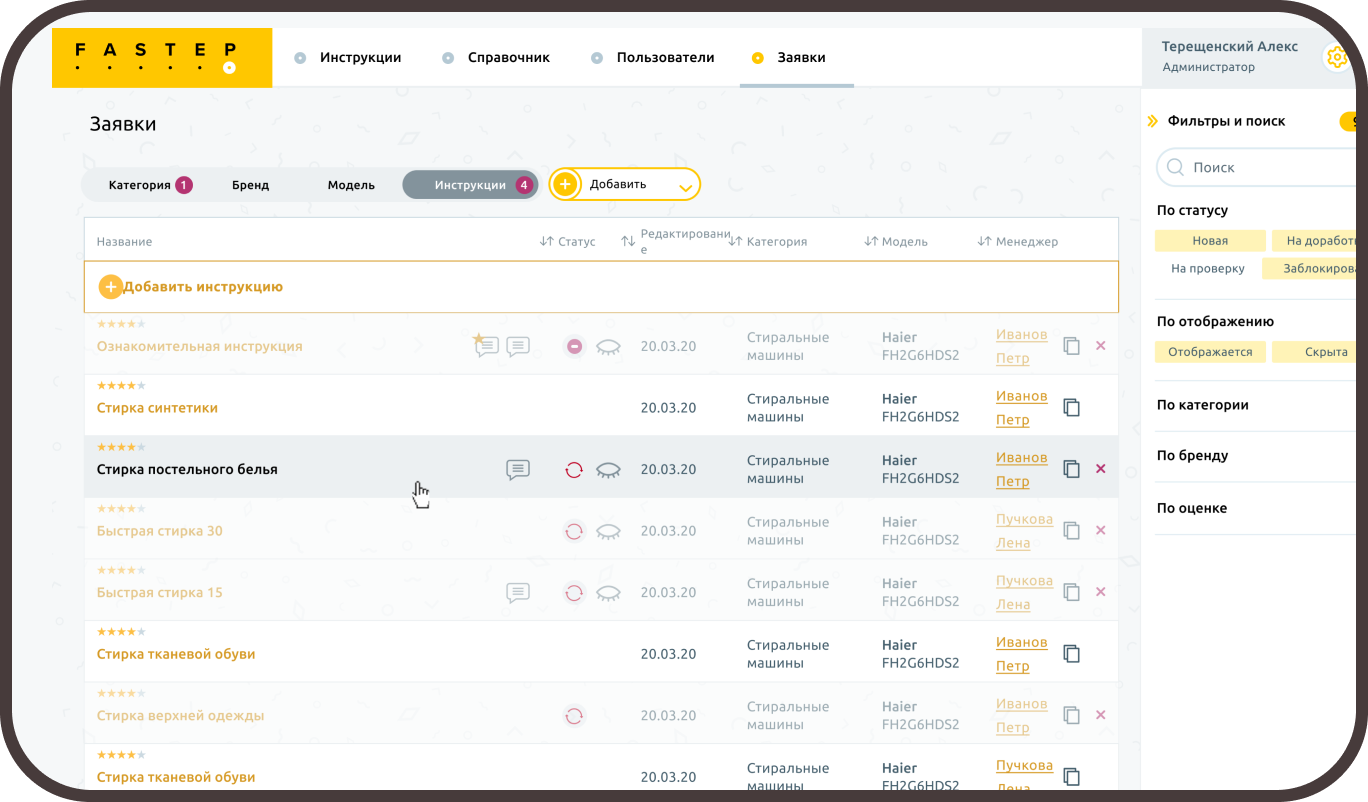The height and width of the screenshot is (802, 1368).
Task: Toggle the Новая status filter
Action: click(1210, 241)
